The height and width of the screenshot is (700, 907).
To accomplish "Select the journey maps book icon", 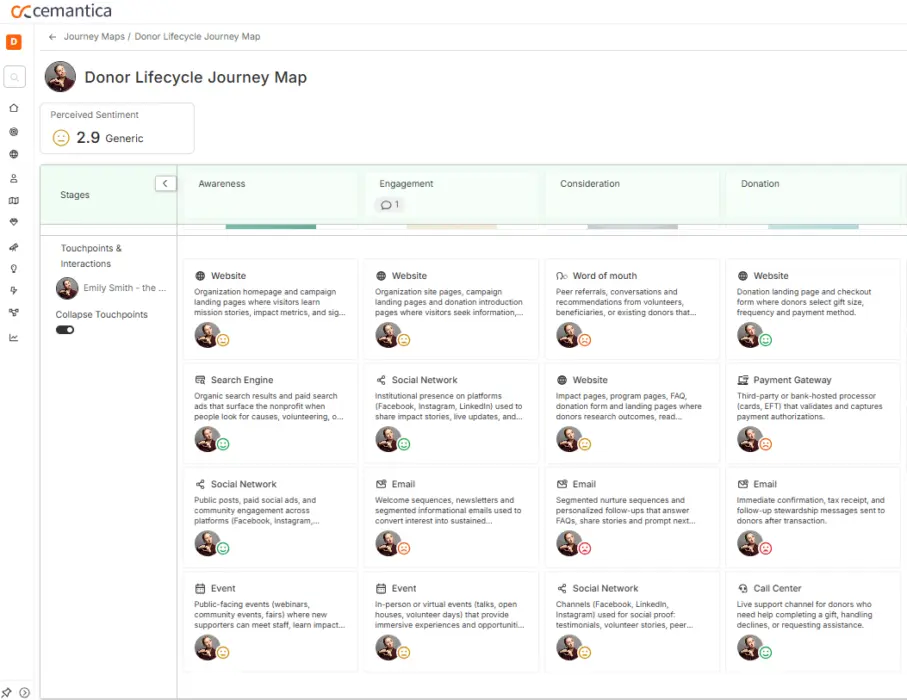I will [13, 200].
